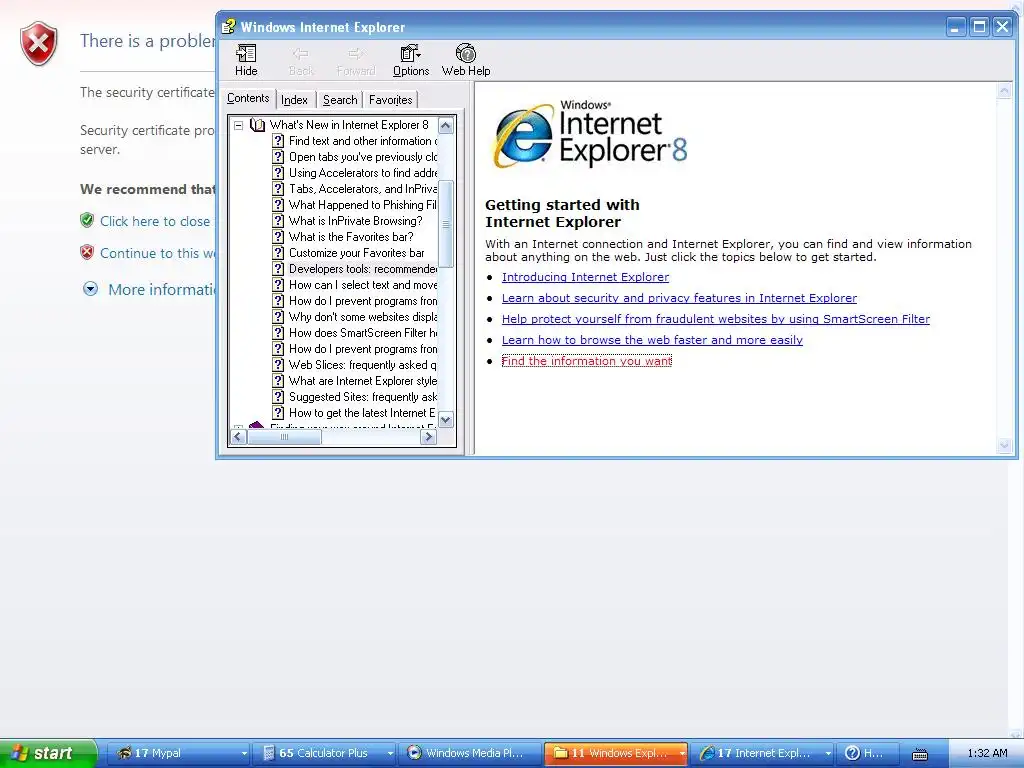Open Calculator Plus taskbar group dropdown
The height and width of the screenshot is (768, 1024).
pos(390,753)
